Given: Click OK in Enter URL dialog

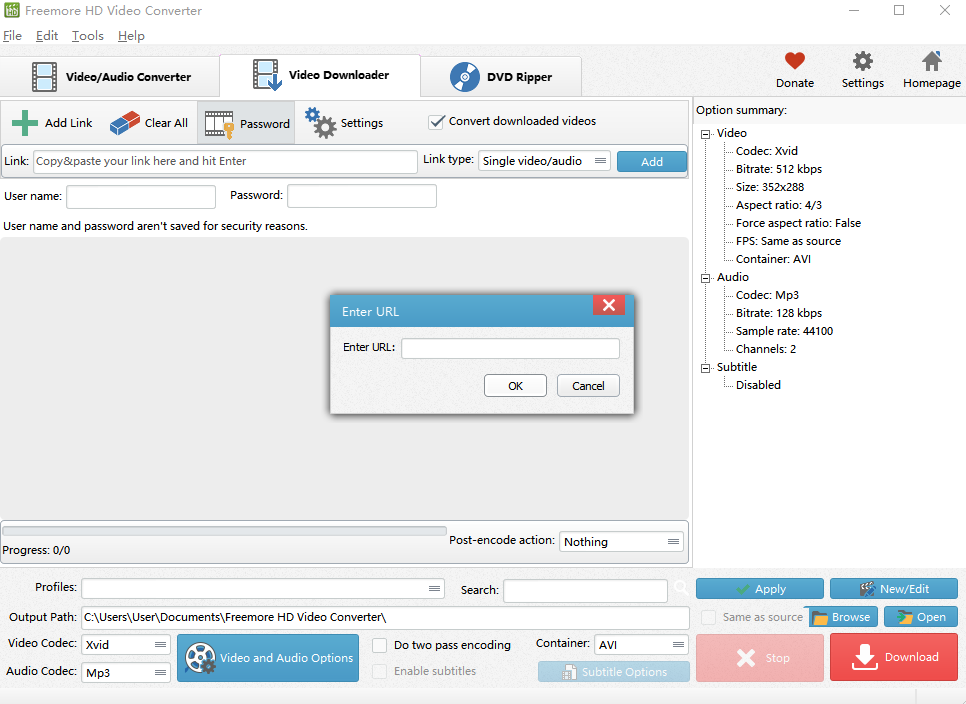Looking at the screenshot, I should tap(515, 386).
